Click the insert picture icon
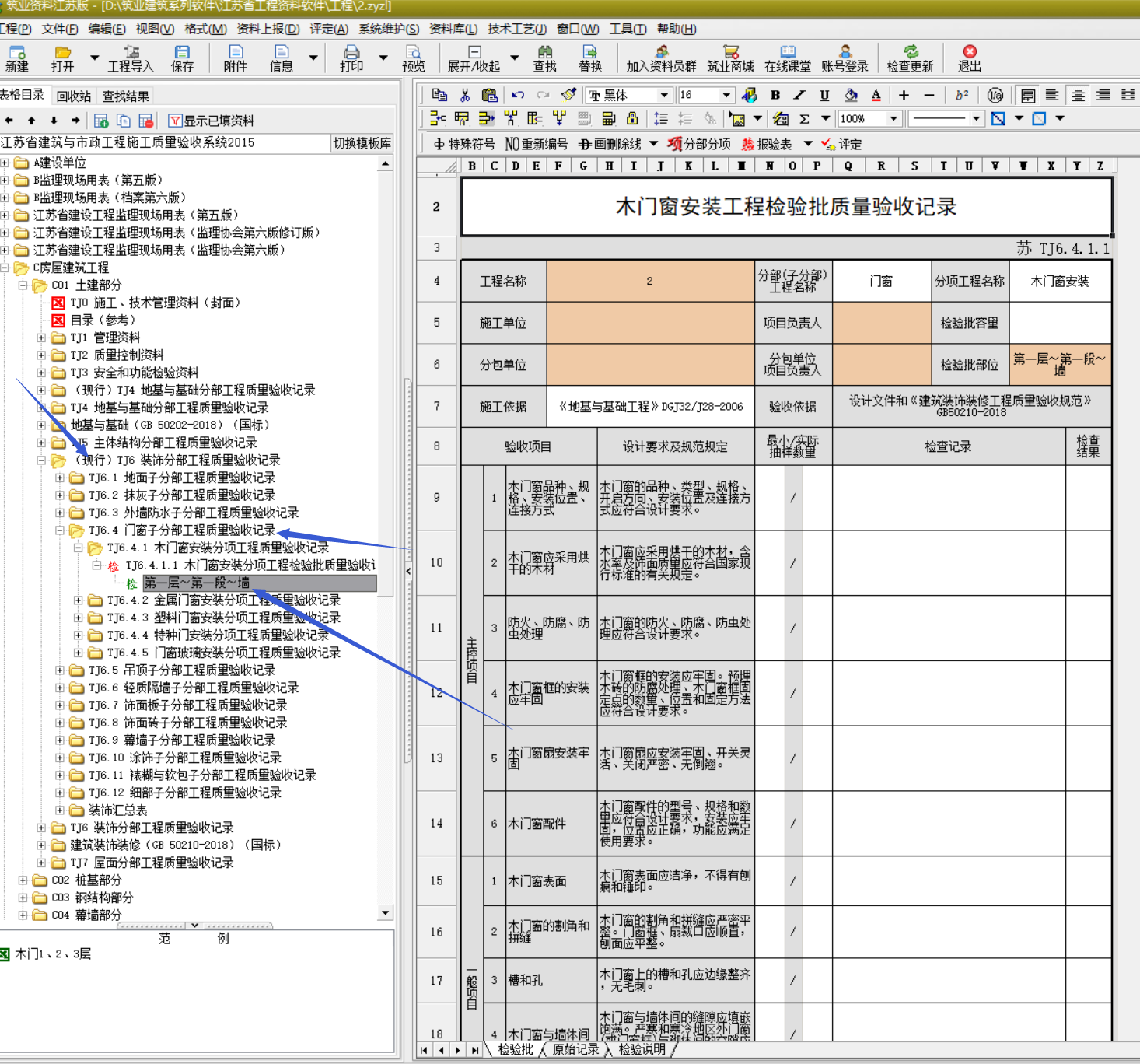The width and height of the screenshot is (1140, 1064). click(736, 119)
